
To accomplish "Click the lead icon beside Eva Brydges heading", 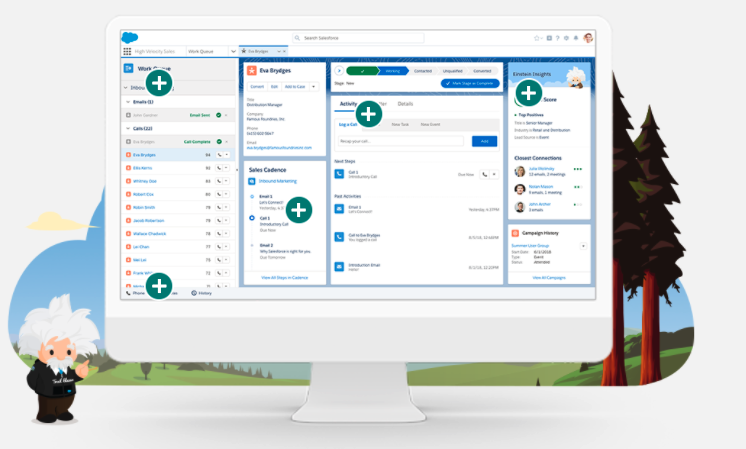I will 252,70.
